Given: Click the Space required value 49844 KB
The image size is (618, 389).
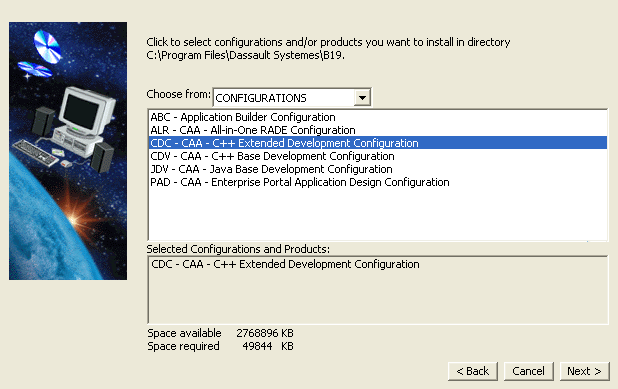Looking at the screenshot, I should click(268, 346).
